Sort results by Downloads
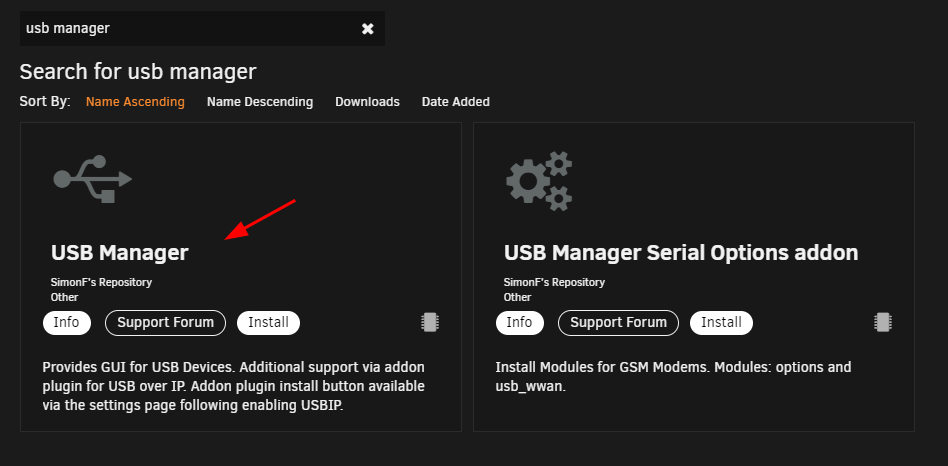 click(x=368, y=102)
